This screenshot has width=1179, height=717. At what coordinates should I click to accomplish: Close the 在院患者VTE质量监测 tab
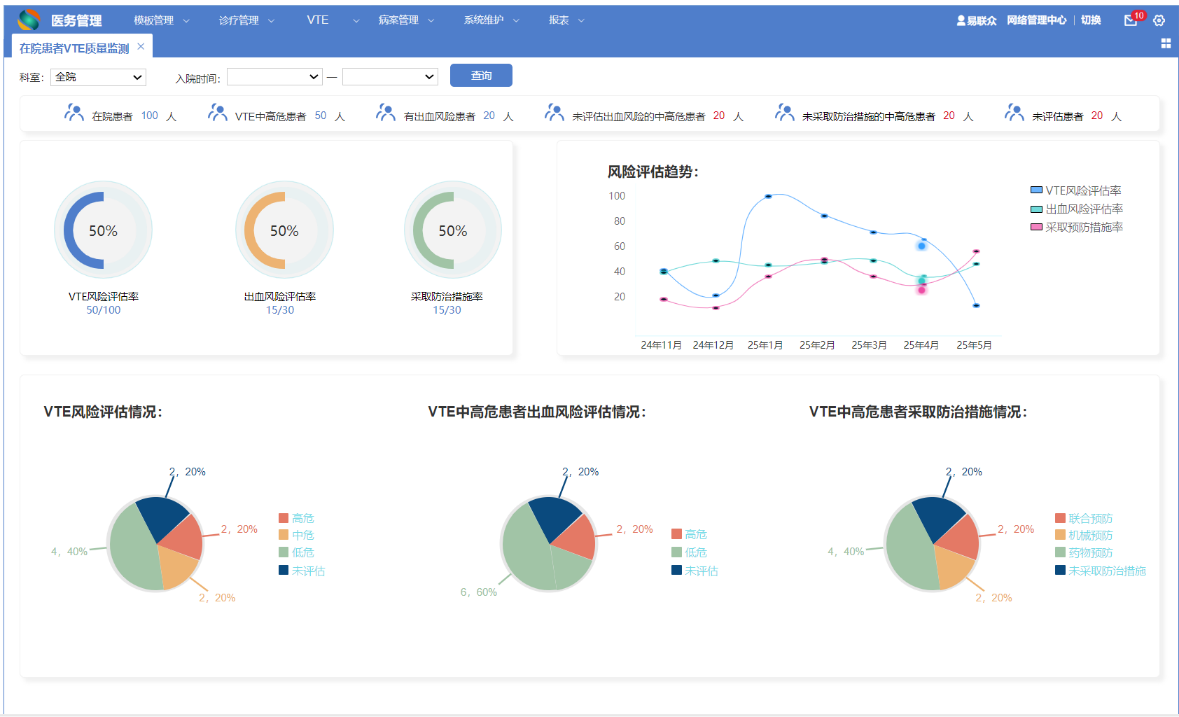(x=141, y=47)
